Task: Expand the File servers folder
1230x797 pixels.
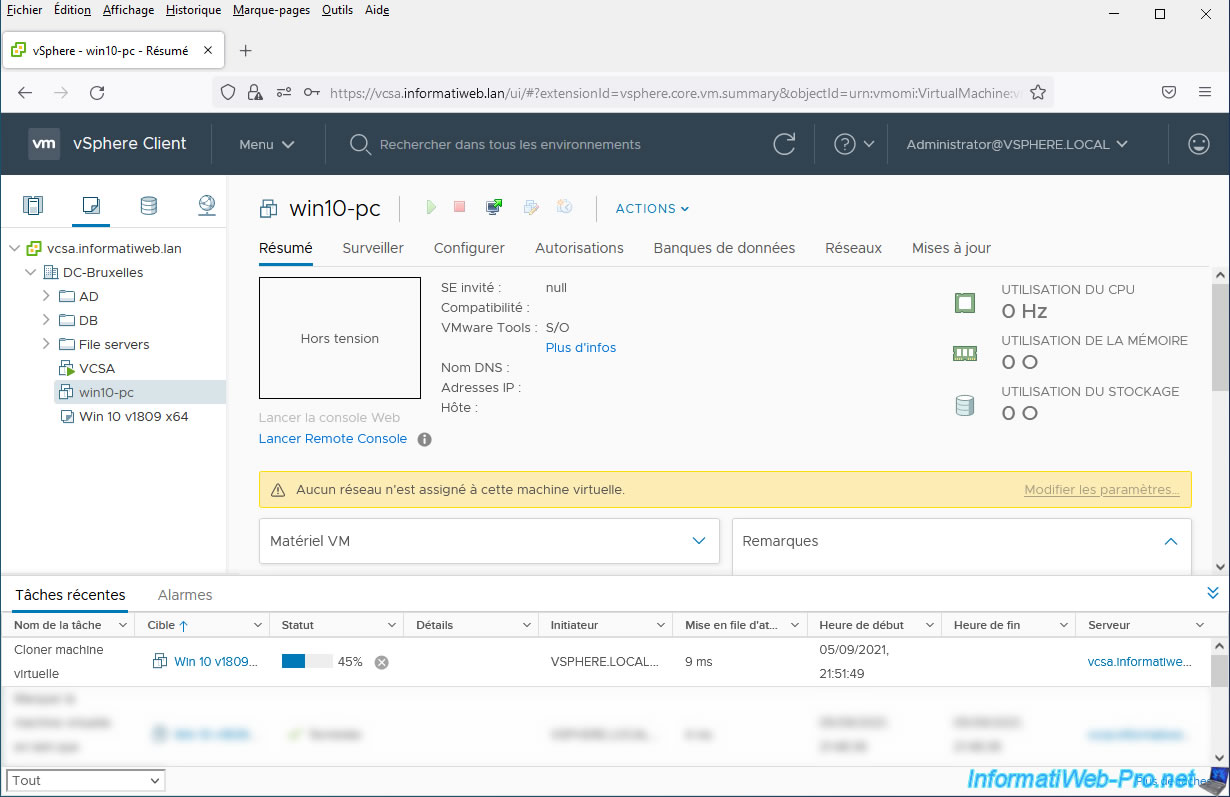Action: pyautogui.click(x=46, y=344)
